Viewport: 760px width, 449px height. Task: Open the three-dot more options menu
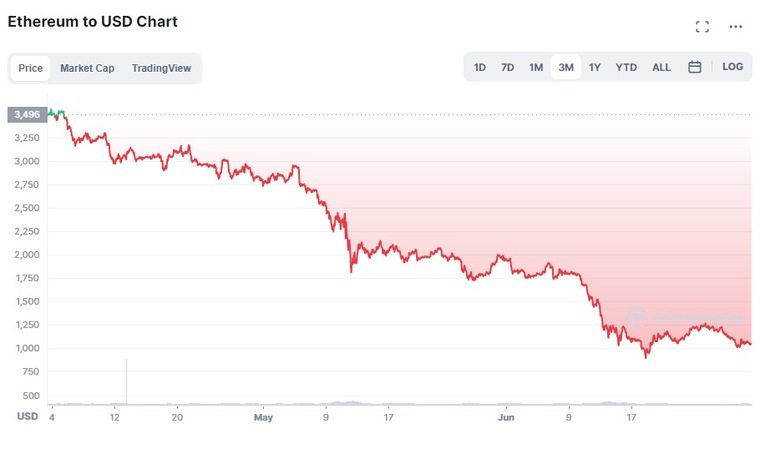click(x=735, y=27)
